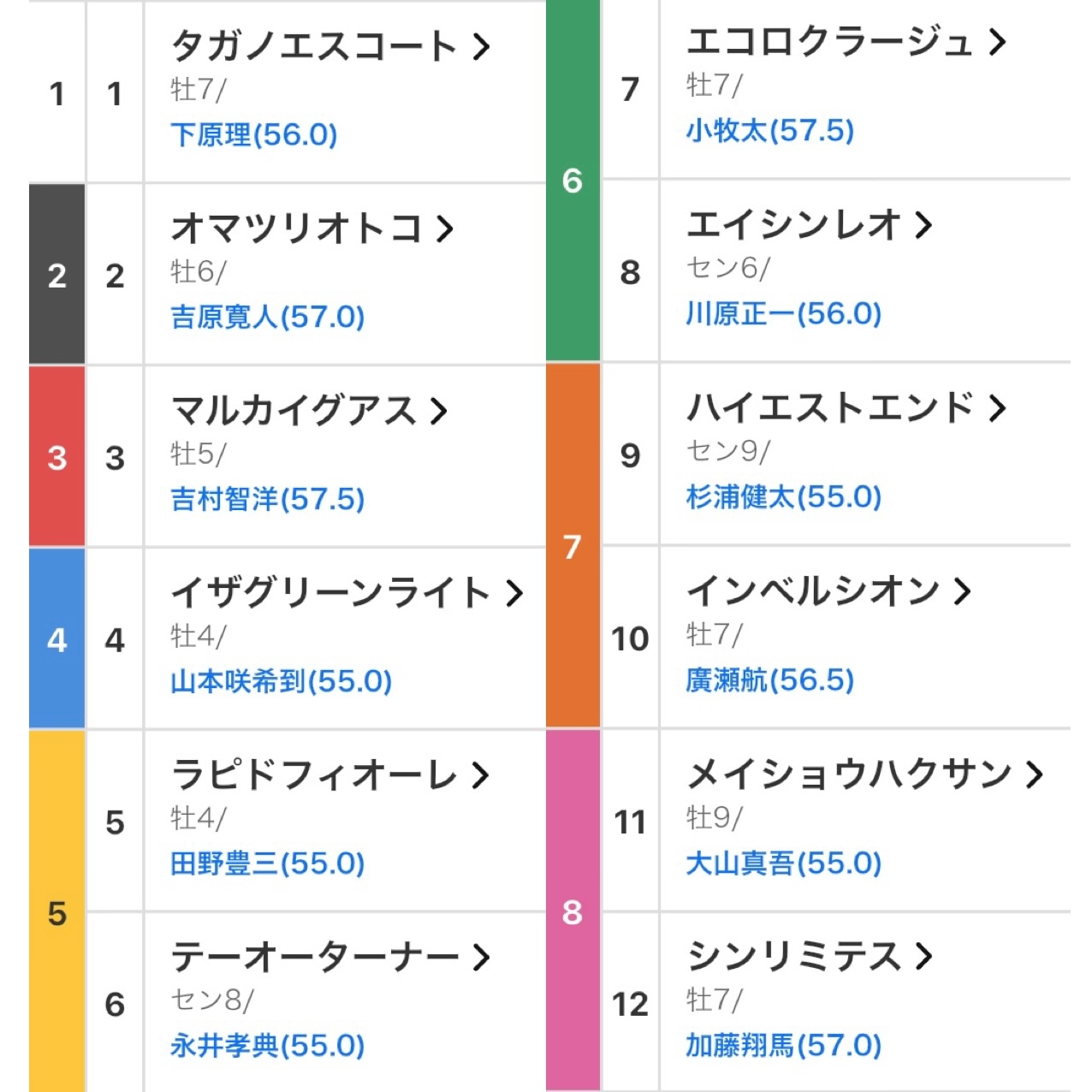This screenshot has height=1092, width=1092.
Task: Click the chevron next to テーオーターナー
Action: [481, 957]
